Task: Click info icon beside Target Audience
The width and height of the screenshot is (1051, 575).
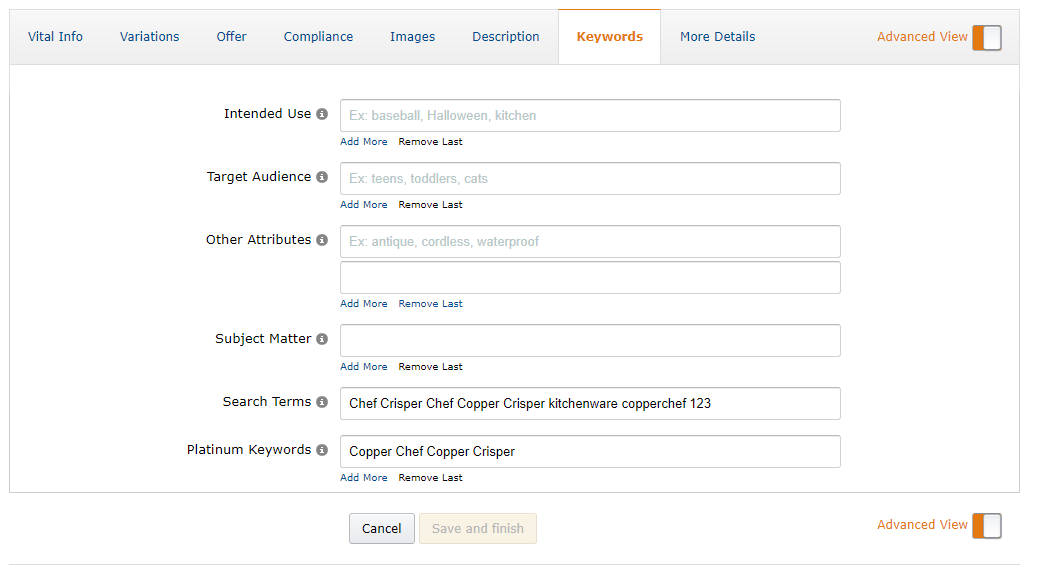Action: click(322, 177)
